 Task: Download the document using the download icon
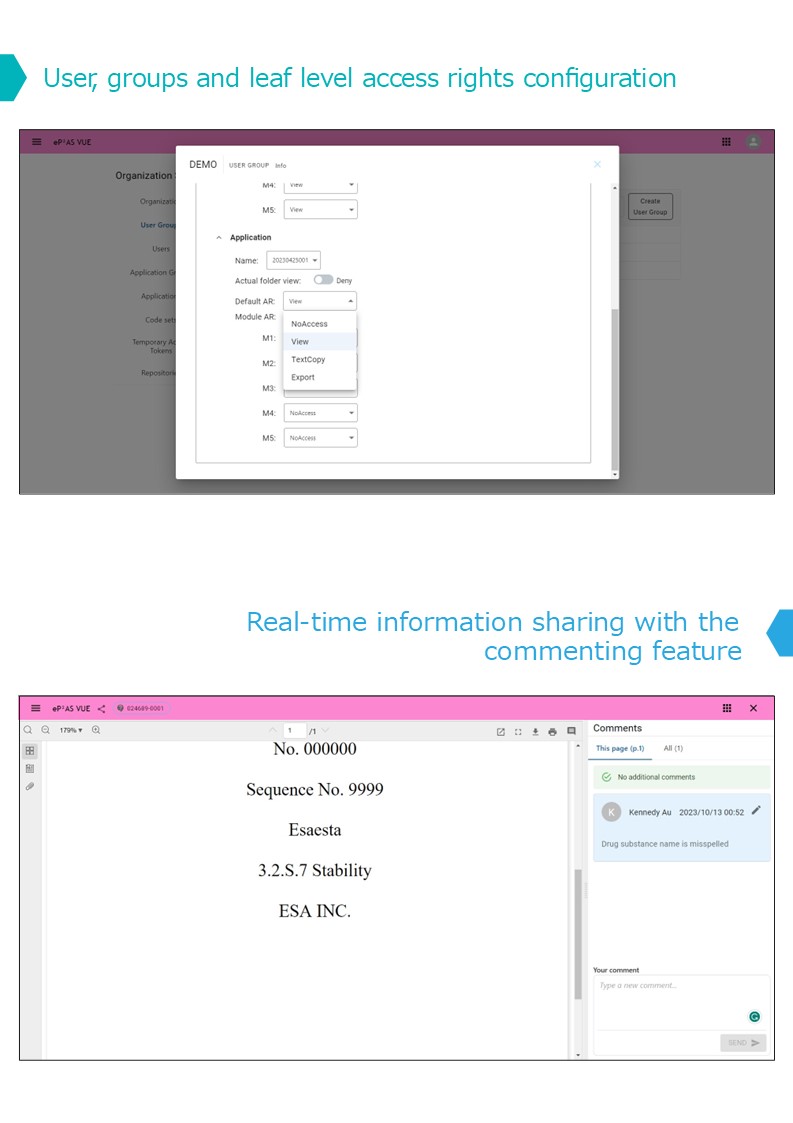pyautogui.click(x=535, y=732)
